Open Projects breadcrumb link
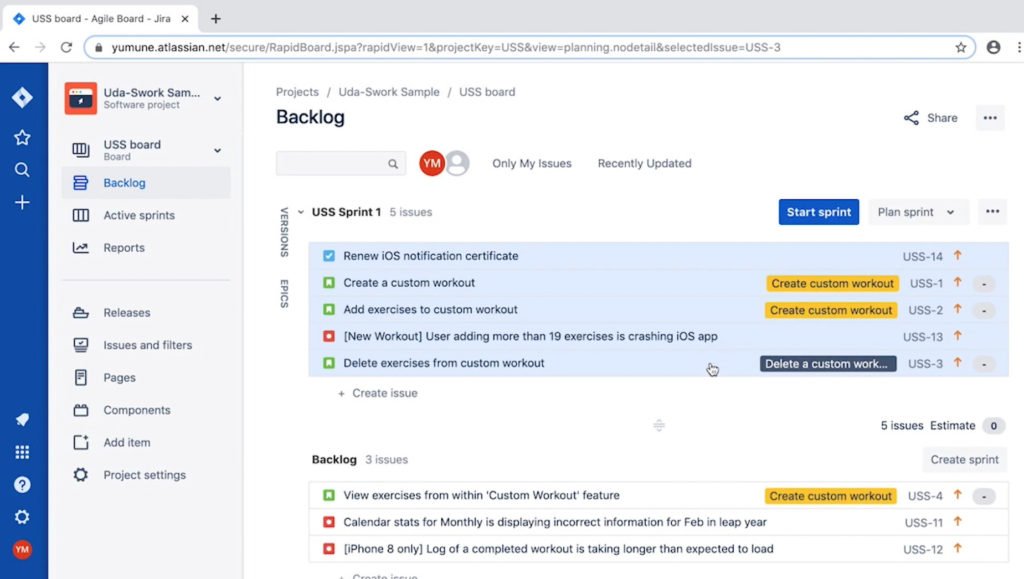Image resolution: width=1024 pixels, height=579 pixels. click(x=297, y=92)
